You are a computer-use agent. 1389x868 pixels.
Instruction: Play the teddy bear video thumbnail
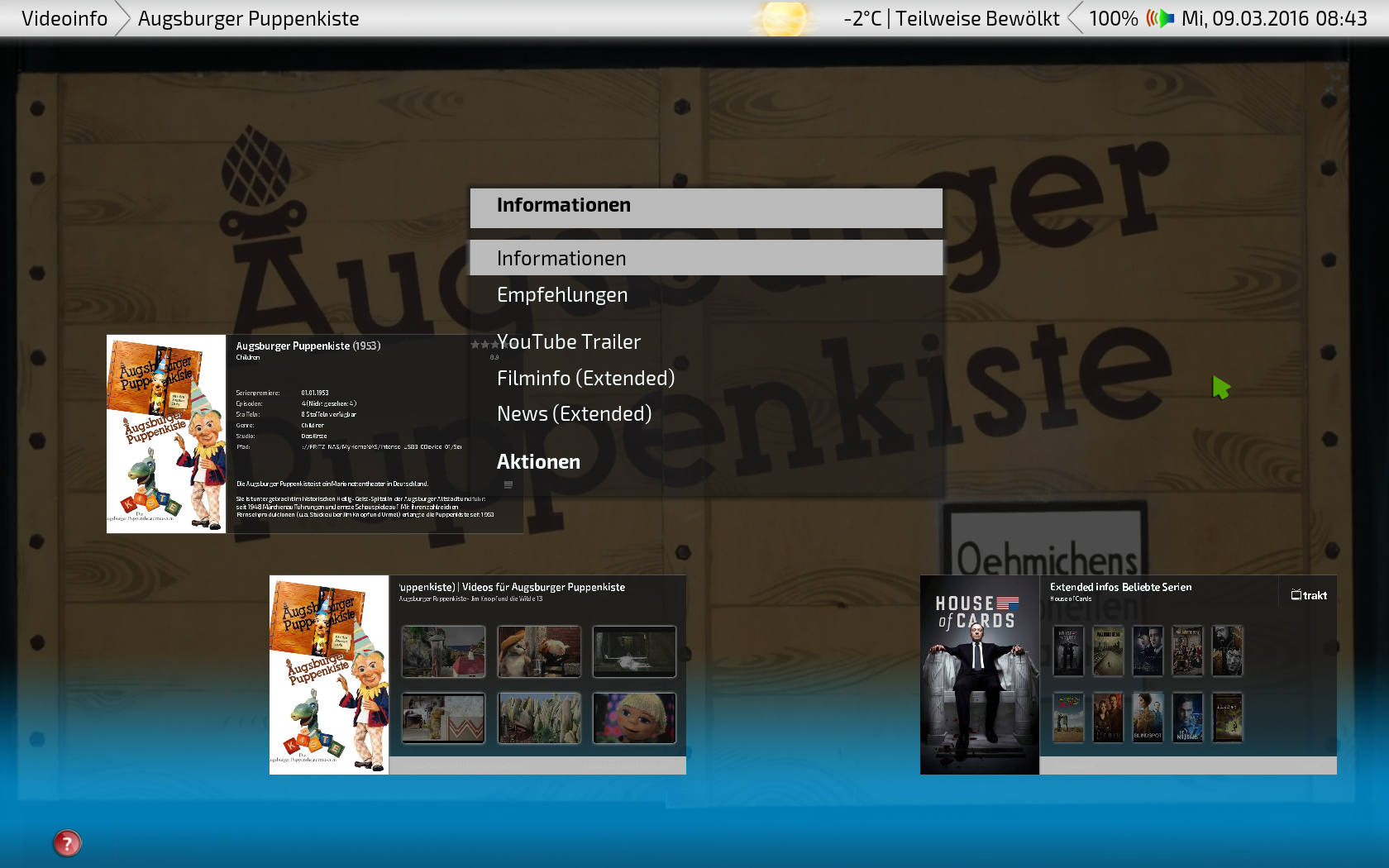[x=443, y=718]
